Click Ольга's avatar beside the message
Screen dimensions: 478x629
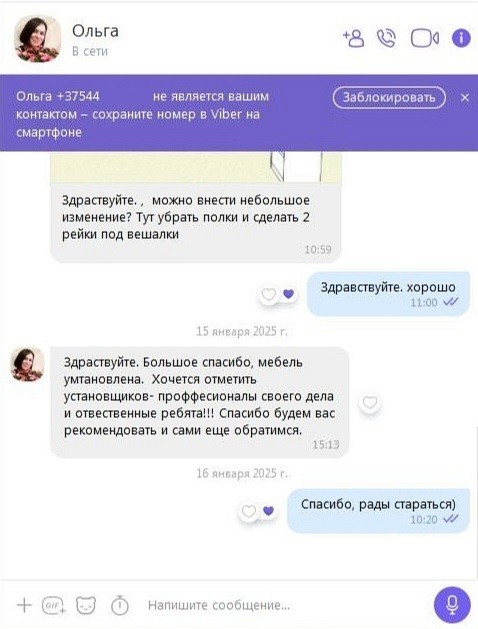click(27, 364)
